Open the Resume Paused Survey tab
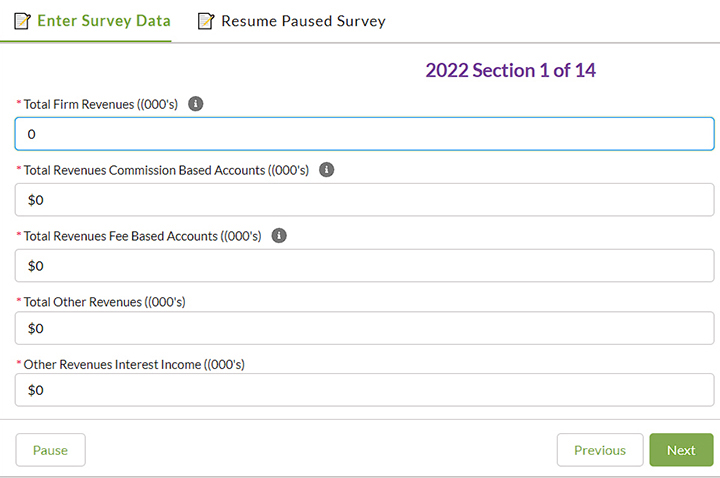Image resolution: width=720 pixels, height=478 pixels. coord(303,21)
